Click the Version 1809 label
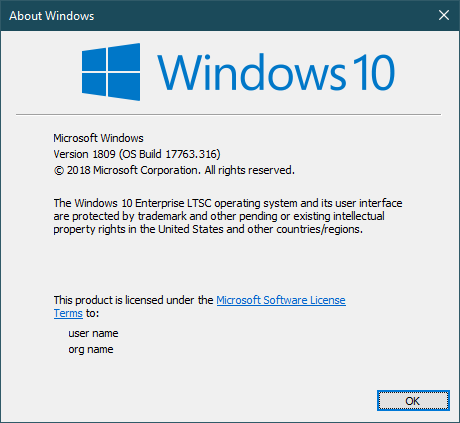Screen dimensions: 460x423 84,154
